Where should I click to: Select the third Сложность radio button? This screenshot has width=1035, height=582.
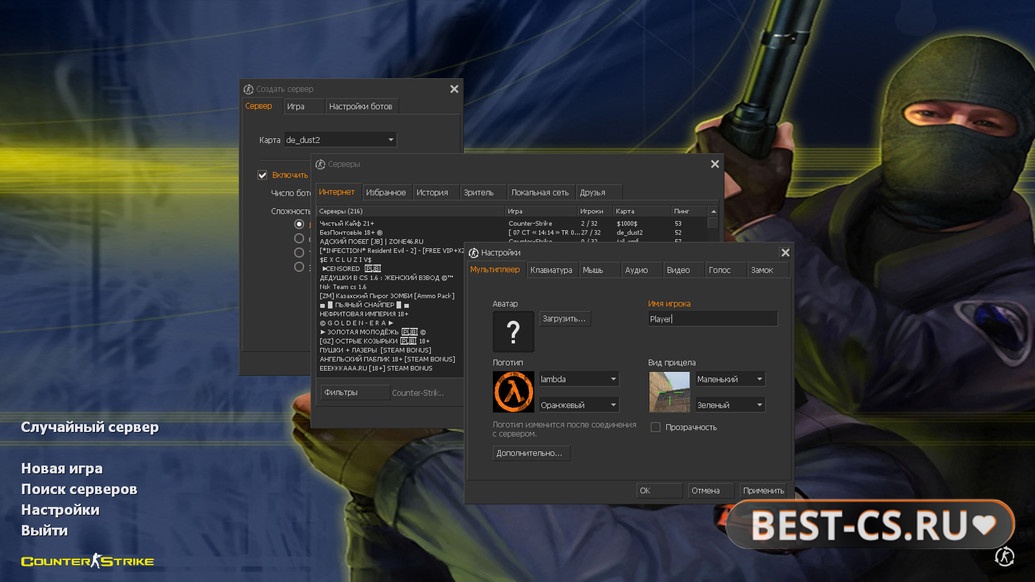pos(299,253)
